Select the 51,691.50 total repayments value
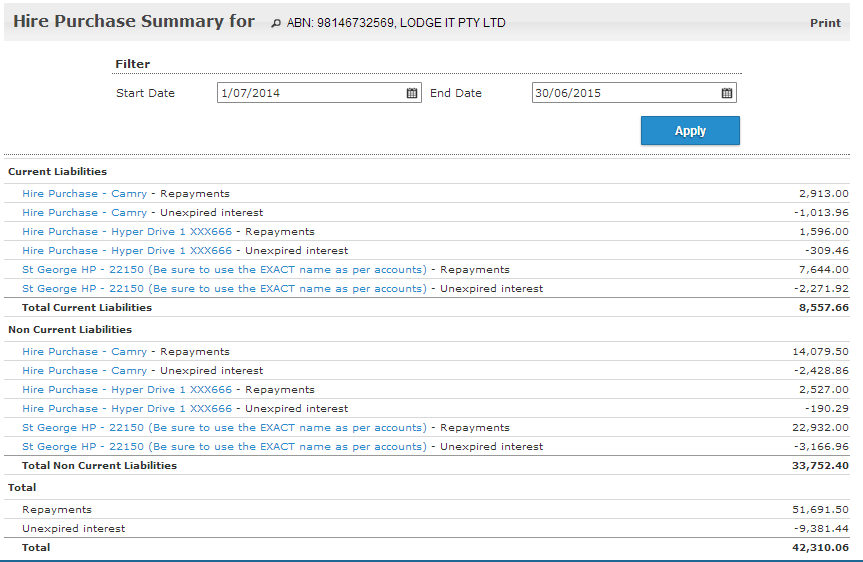This screenshot has width=863, height=562. point(821,510)
